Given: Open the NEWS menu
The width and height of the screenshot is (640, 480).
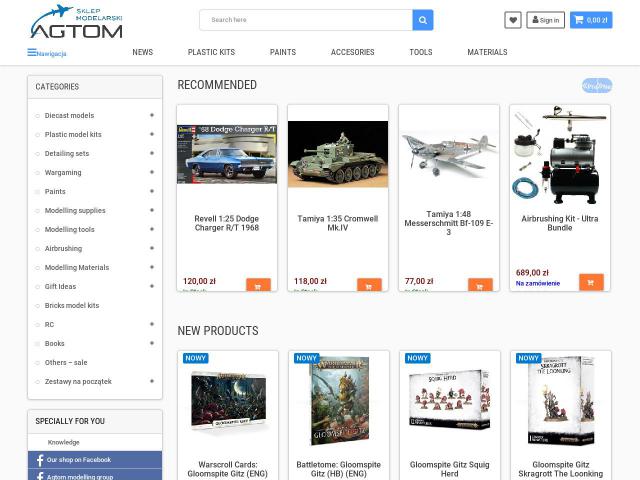Looking at the screenshot, I should [x=142, y=52].
